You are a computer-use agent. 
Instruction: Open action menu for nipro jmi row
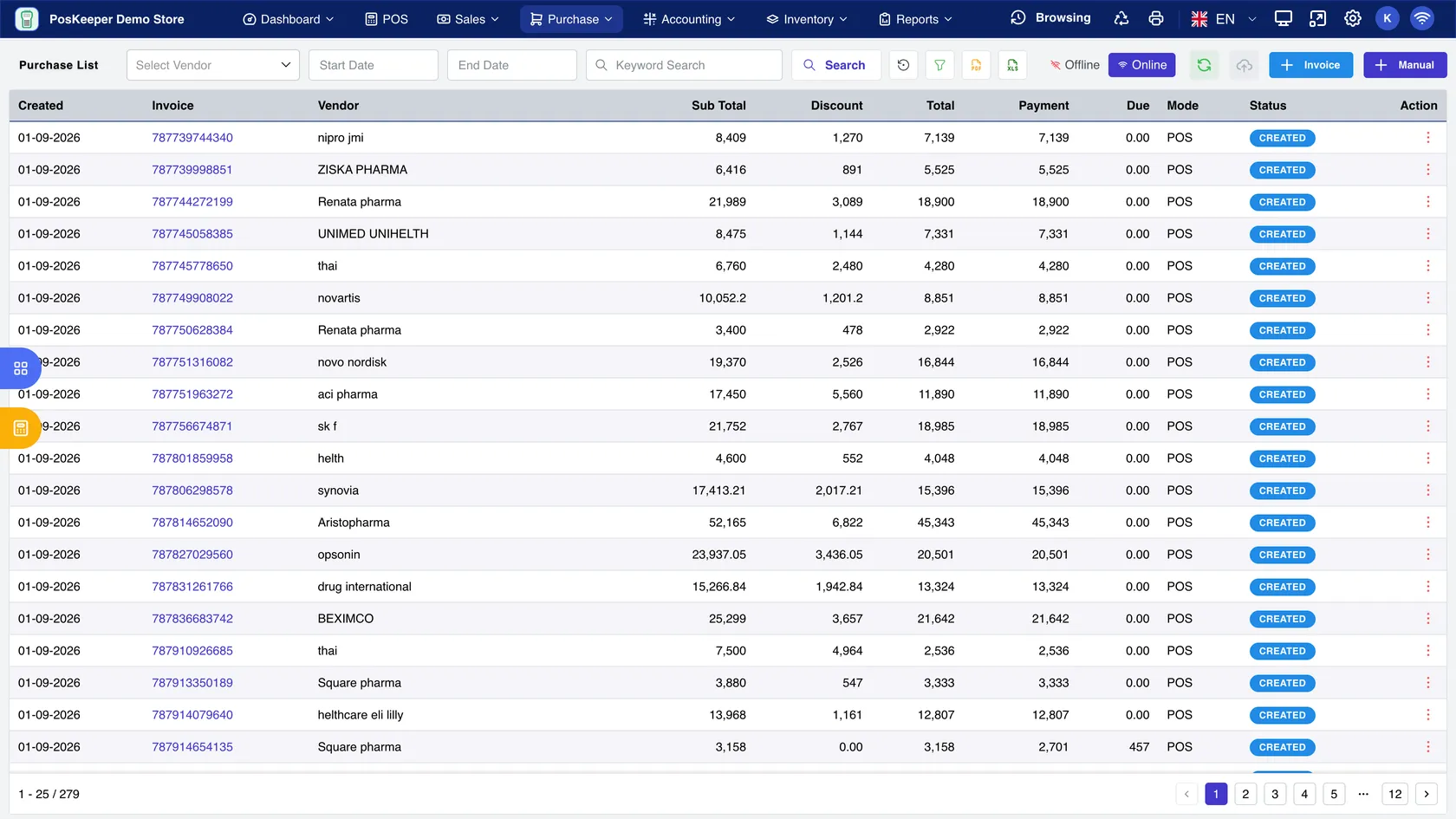[1427, 138]
